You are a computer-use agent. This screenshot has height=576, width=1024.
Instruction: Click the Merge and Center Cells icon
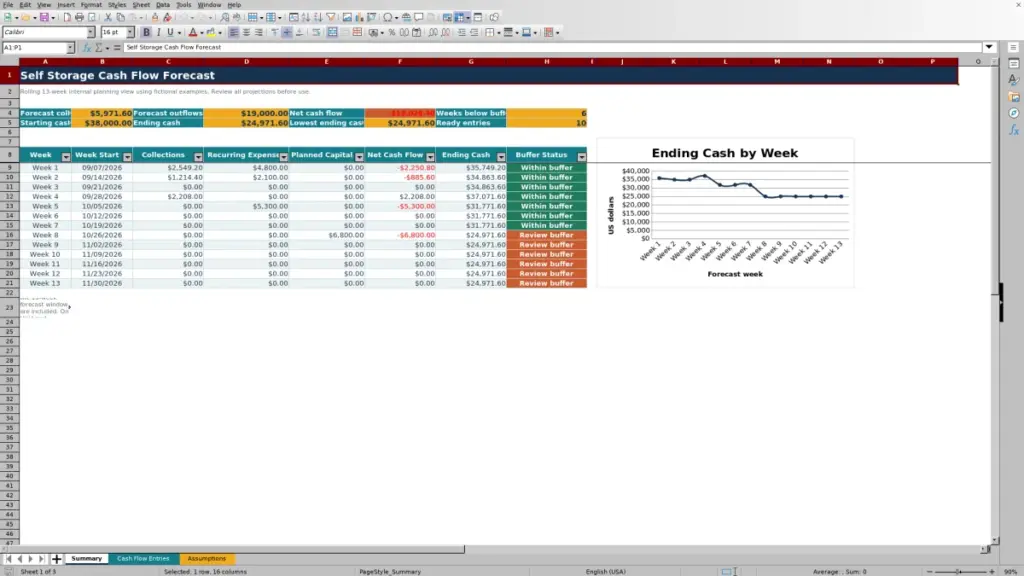(332, 33)
